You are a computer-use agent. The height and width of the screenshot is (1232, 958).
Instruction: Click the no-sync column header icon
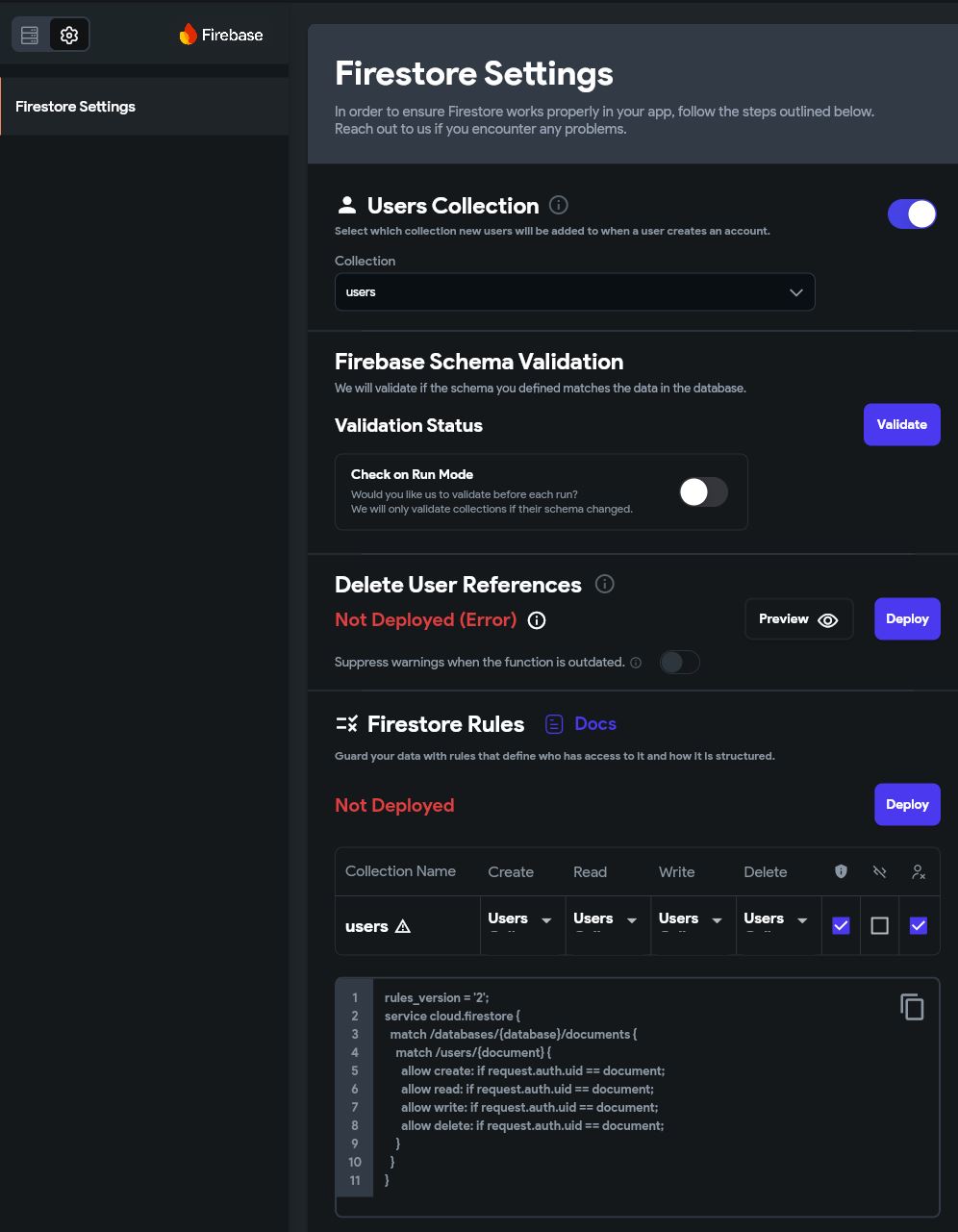880,871
